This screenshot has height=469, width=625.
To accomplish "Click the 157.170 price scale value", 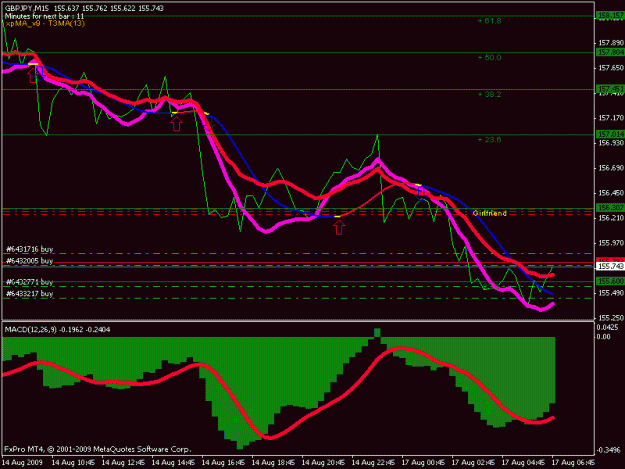I will click(x=611, y=118).
